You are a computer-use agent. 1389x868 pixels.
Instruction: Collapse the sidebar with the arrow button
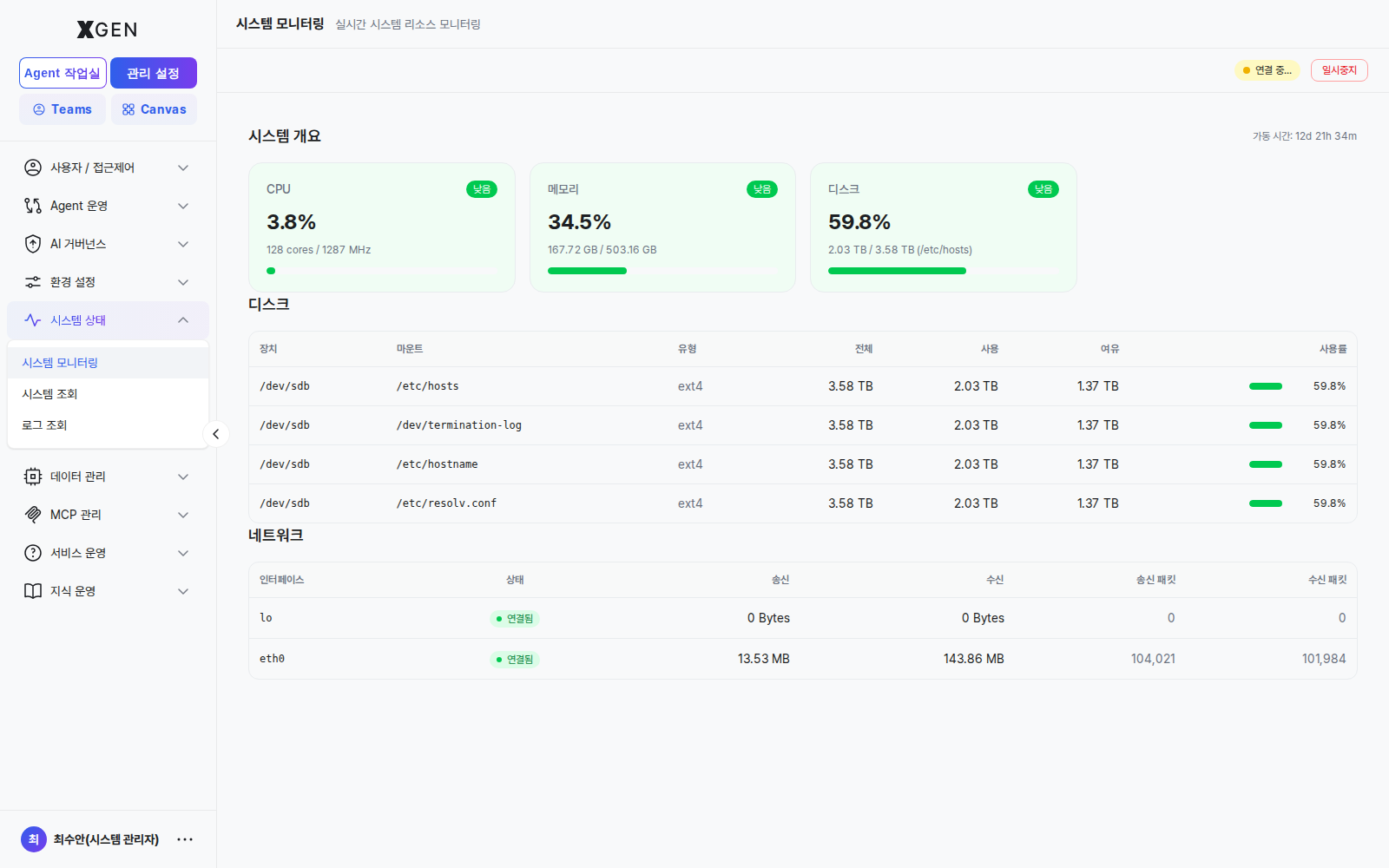pos(216,434)
